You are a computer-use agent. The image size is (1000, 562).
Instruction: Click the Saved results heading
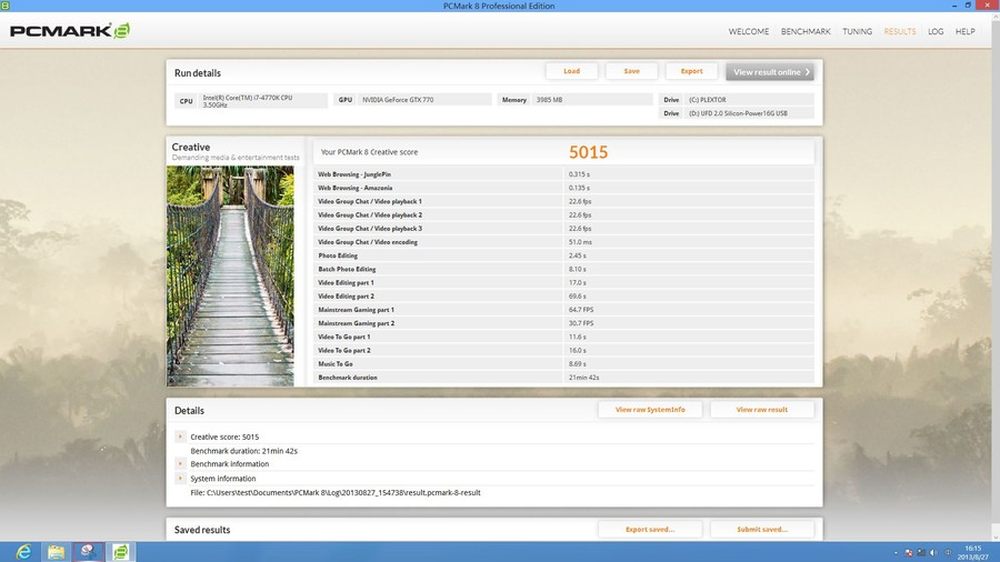[202, 530]
